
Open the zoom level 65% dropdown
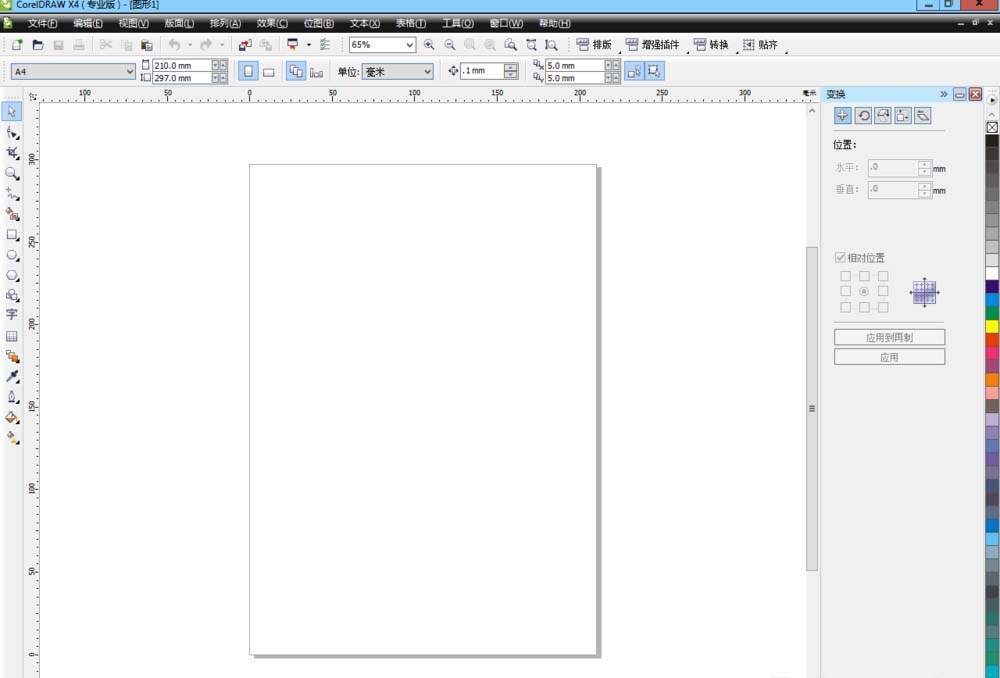coord(410,45)
